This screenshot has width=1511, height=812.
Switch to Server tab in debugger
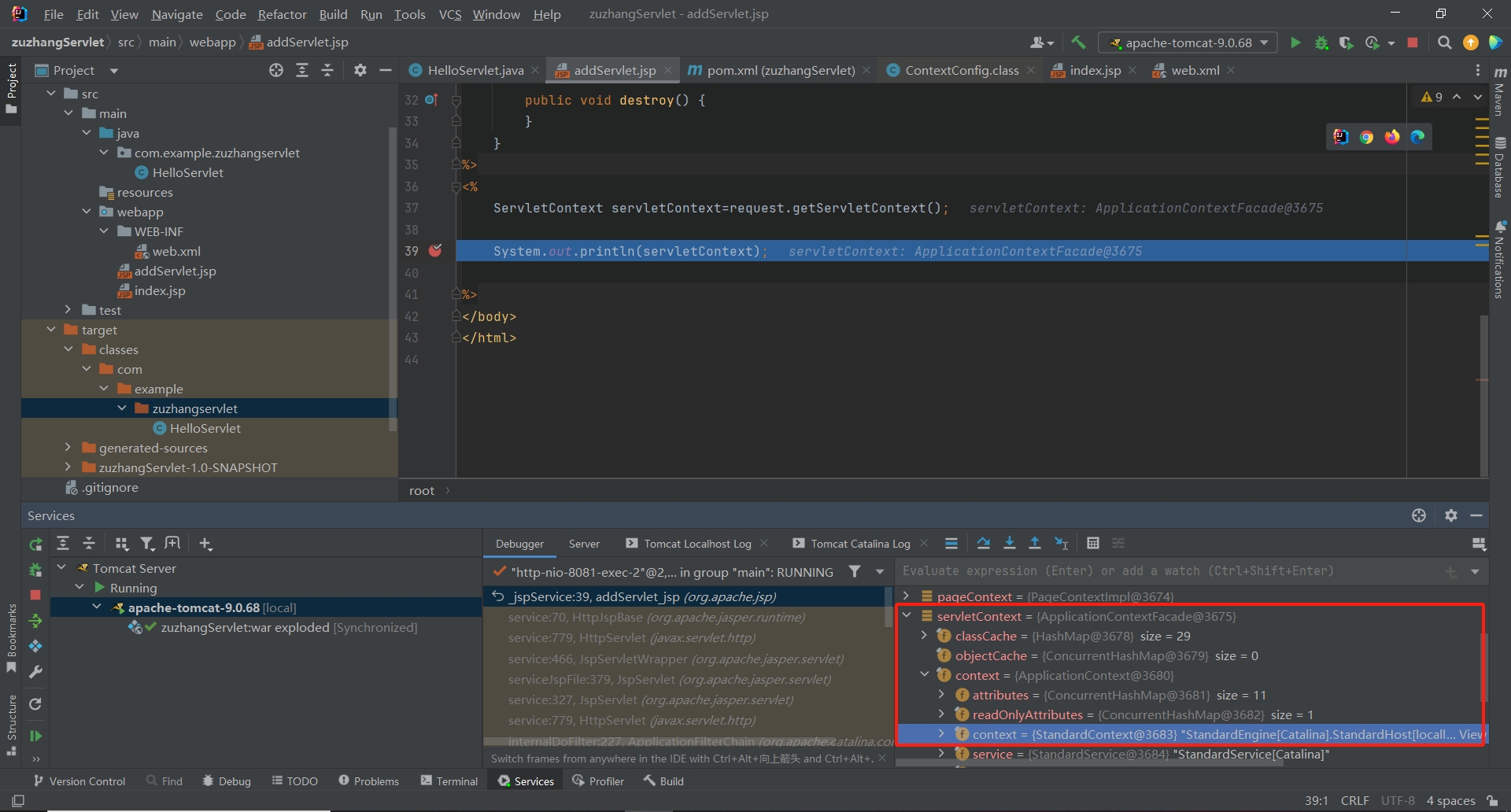(584, 544)
